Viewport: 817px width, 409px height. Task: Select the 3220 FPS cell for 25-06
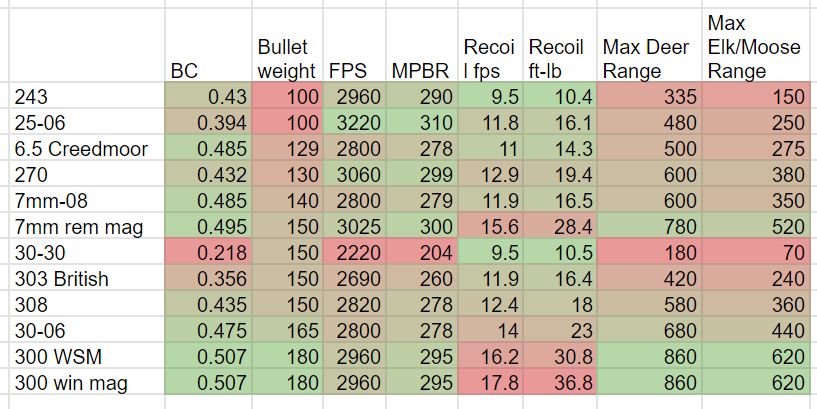[355, 122]
